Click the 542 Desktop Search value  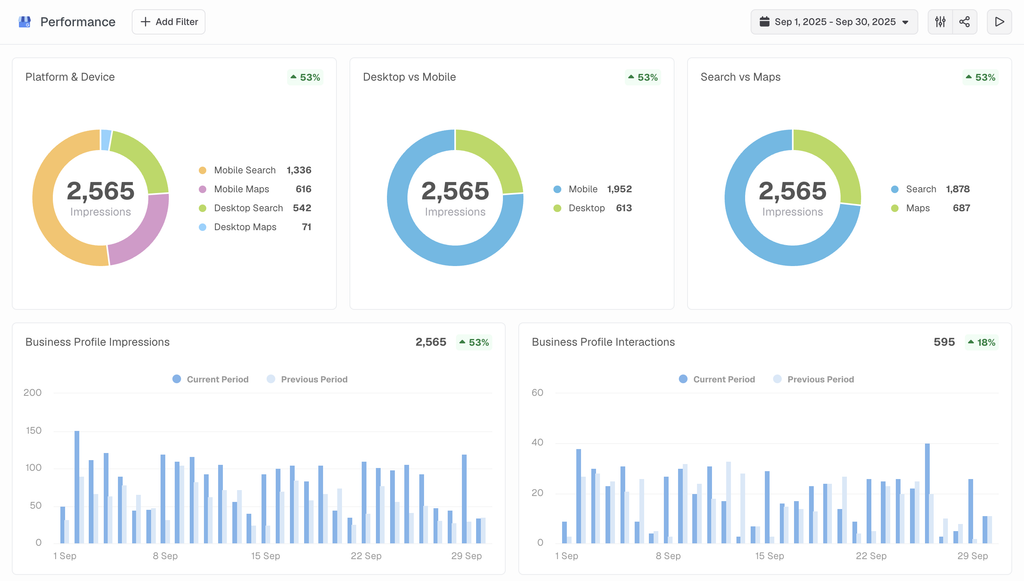(302, 208)
